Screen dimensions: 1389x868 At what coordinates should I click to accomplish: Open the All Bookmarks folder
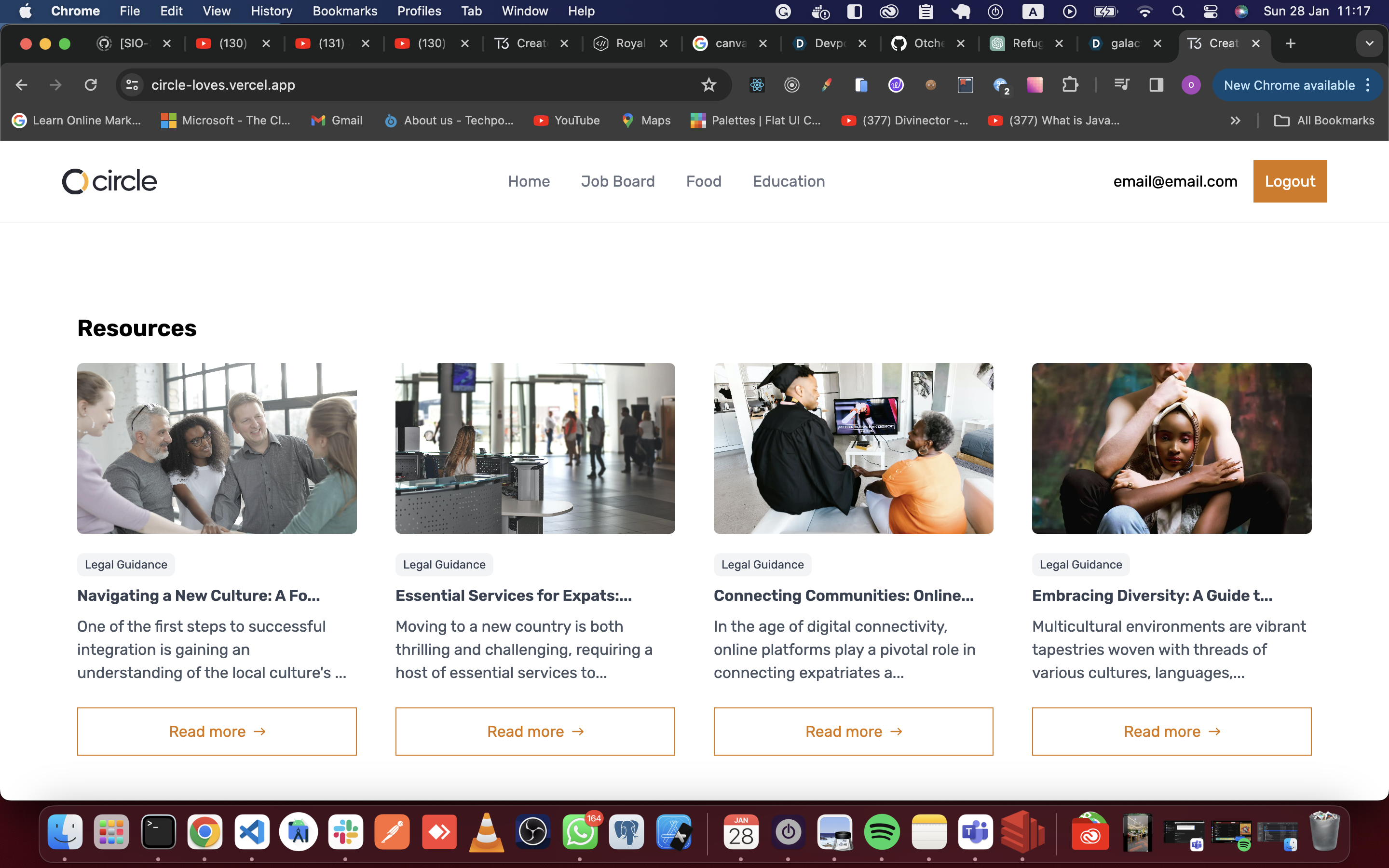coord(1324,121)
